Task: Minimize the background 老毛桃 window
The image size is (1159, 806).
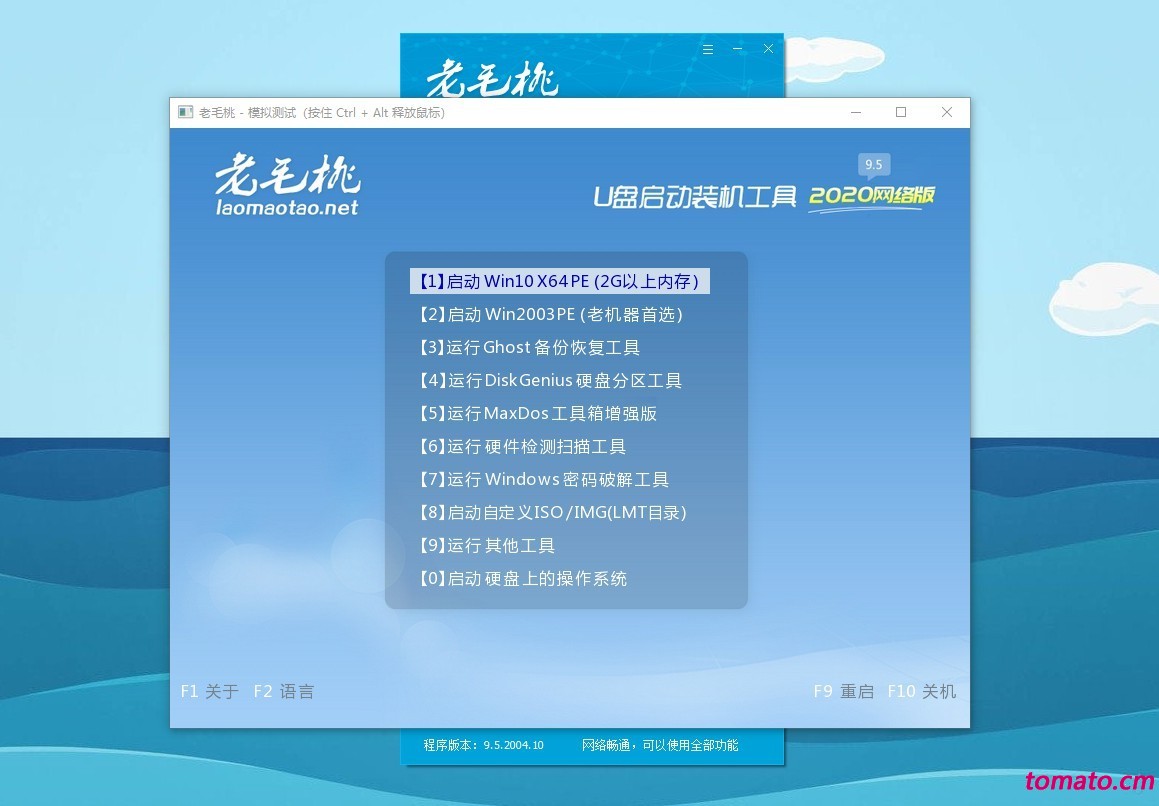Action: pos(738,49)
